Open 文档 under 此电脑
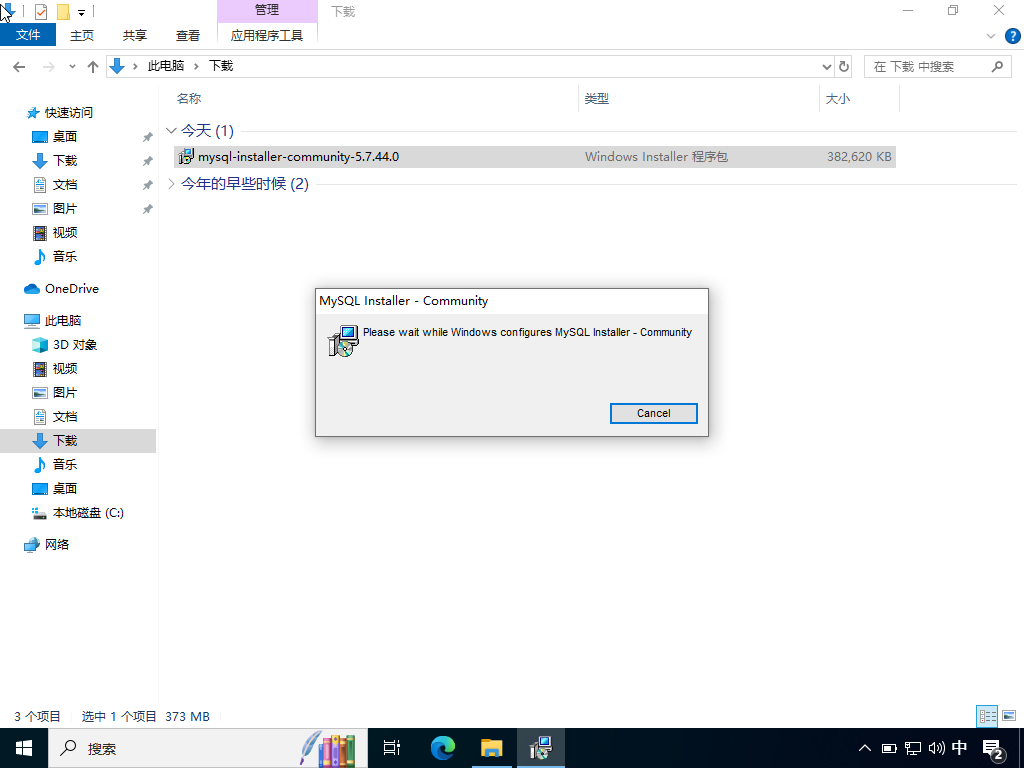 (65, 417)
